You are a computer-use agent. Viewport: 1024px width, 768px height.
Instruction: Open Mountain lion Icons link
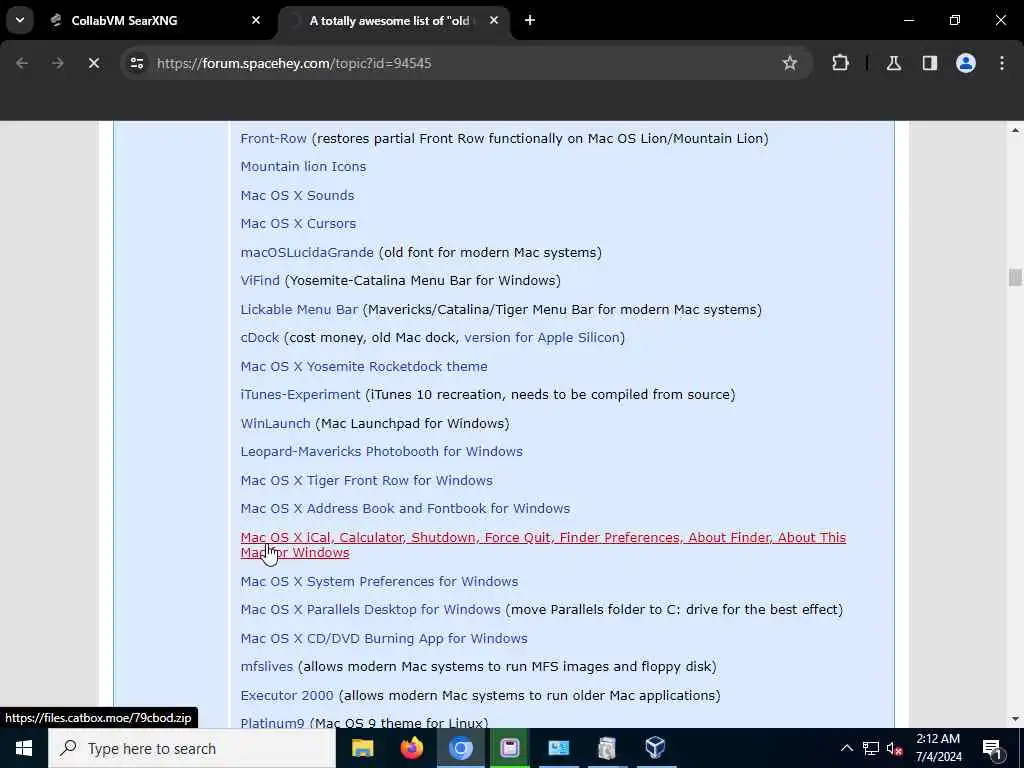(303, 167)
